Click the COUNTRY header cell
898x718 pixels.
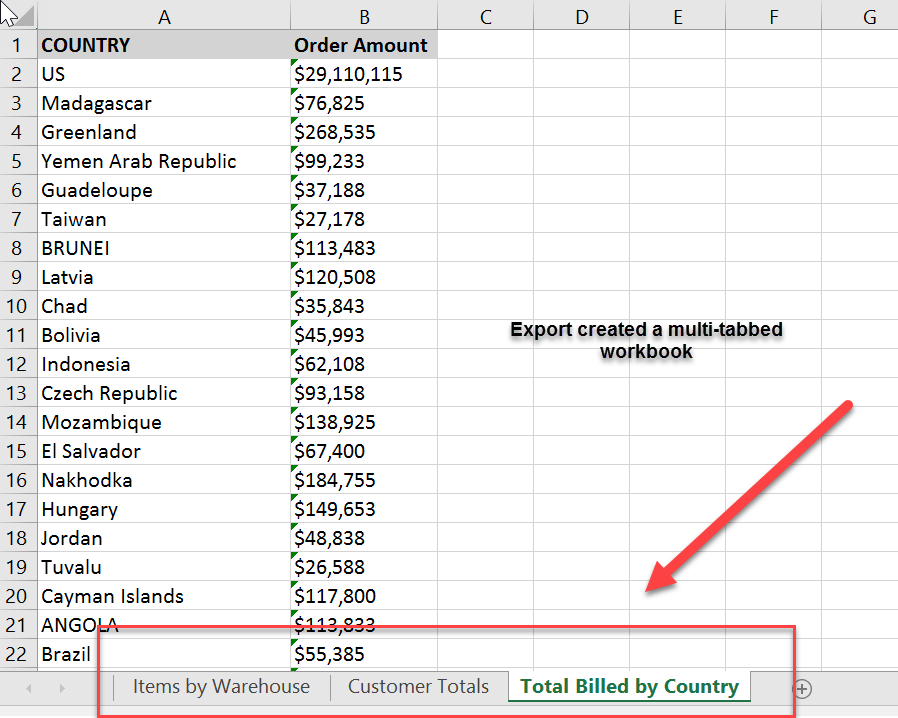coord(164,45)
